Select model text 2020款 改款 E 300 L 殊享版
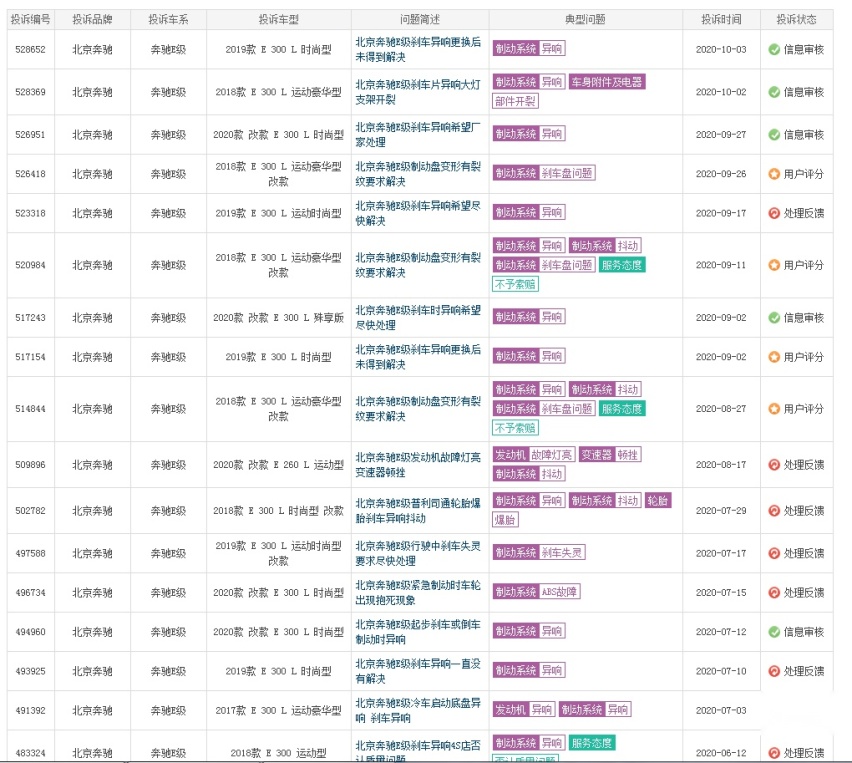Viewport: 852px width, 763px height. [x=279, y=317]
